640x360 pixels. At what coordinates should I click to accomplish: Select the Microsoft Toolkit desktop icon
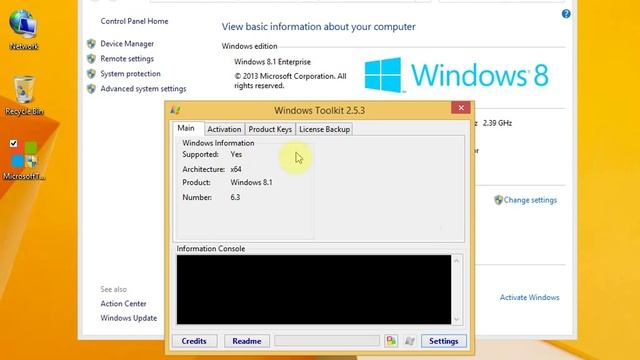pyautogui.click(x=24, y=160)
